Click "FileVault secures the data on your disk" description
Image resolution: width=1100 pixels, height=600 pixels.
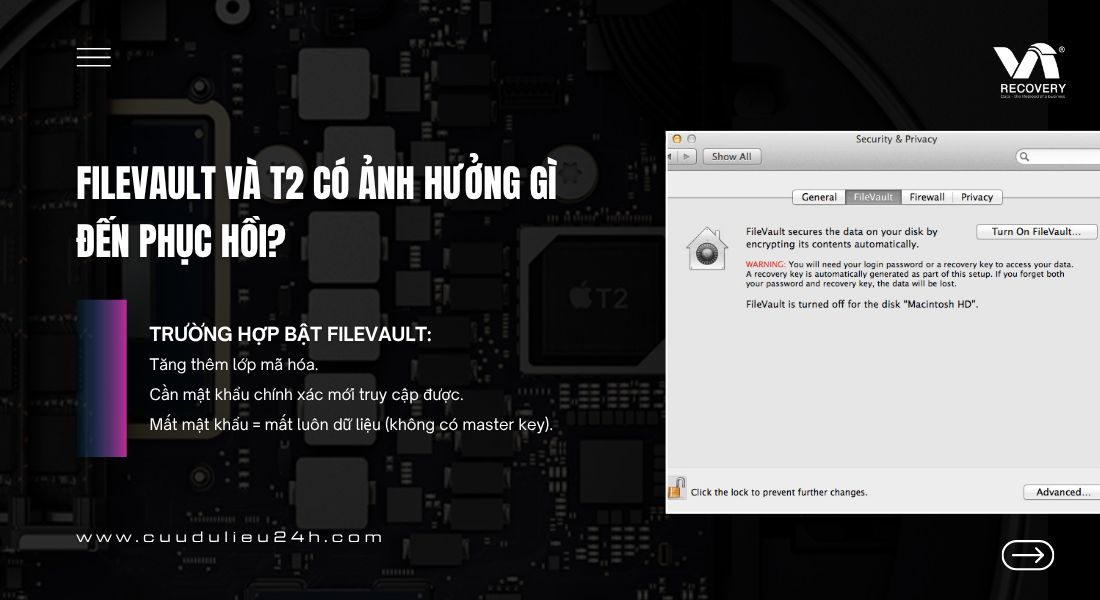[x=841, y=238]
